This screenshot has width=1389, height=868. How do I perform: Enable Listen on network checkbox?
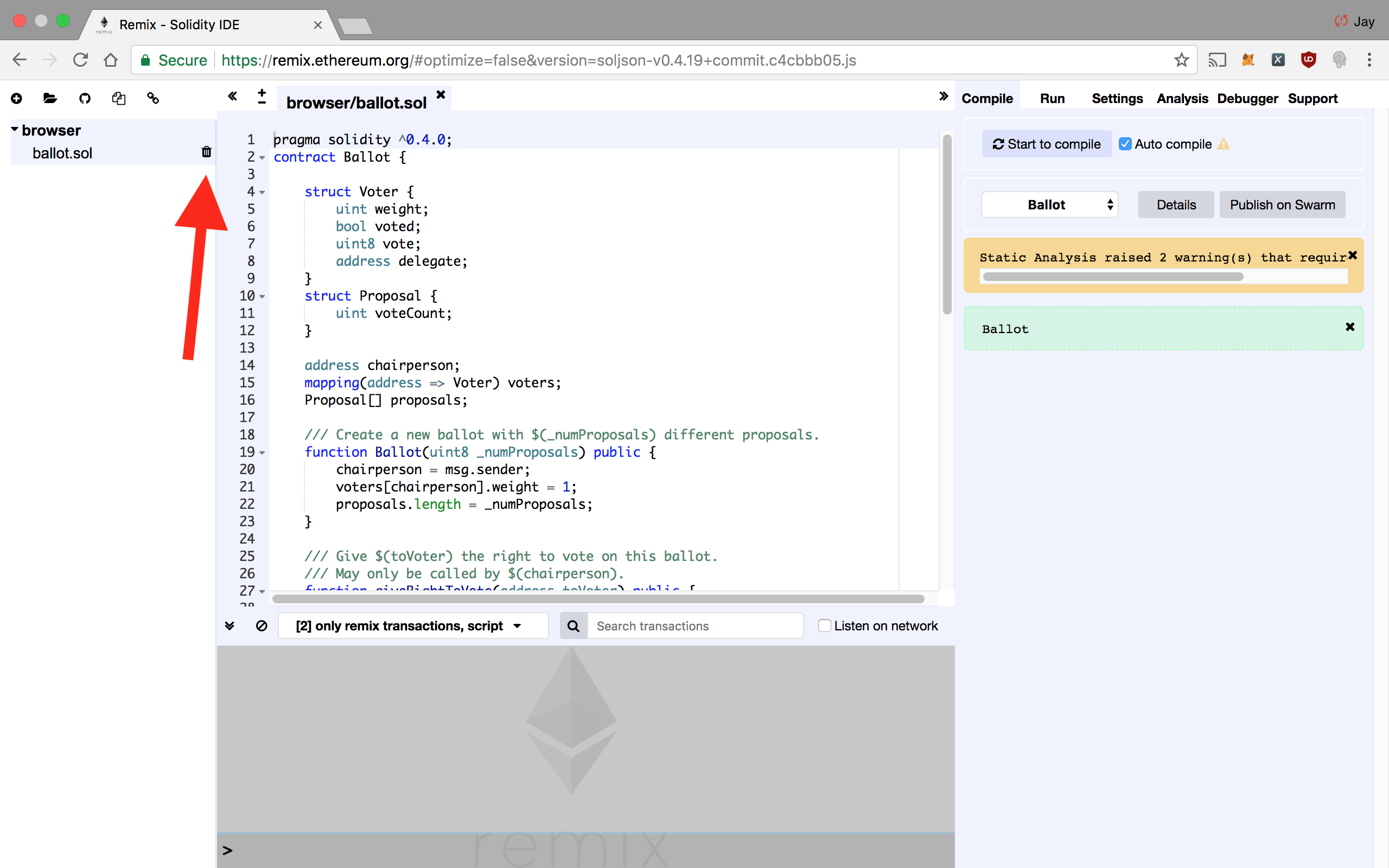(x=822, y=626)
